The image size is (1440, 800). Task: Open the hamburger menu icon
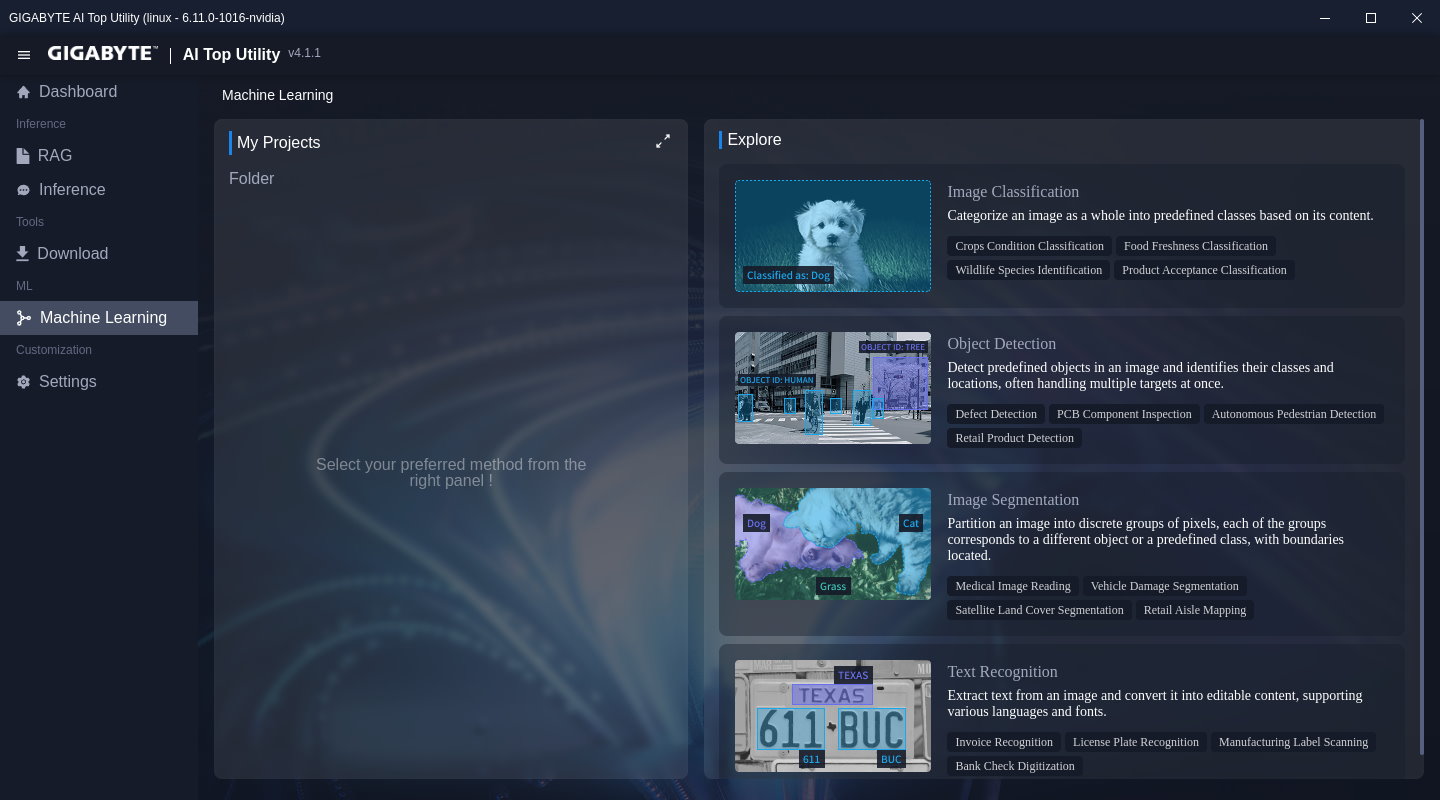pos(24,55)
